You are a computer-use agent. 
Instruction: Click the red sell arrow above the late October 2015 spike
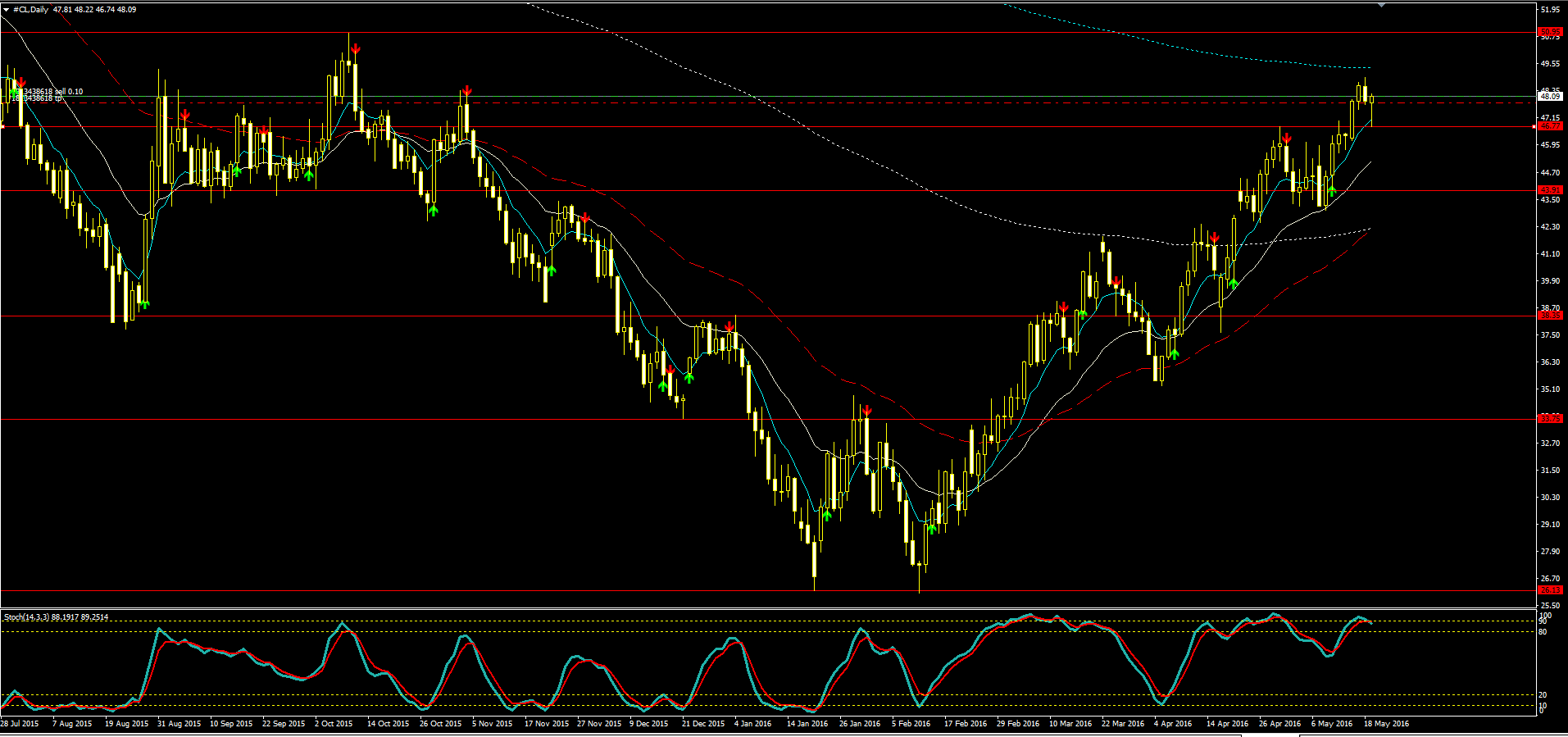(x=466, y=90)
